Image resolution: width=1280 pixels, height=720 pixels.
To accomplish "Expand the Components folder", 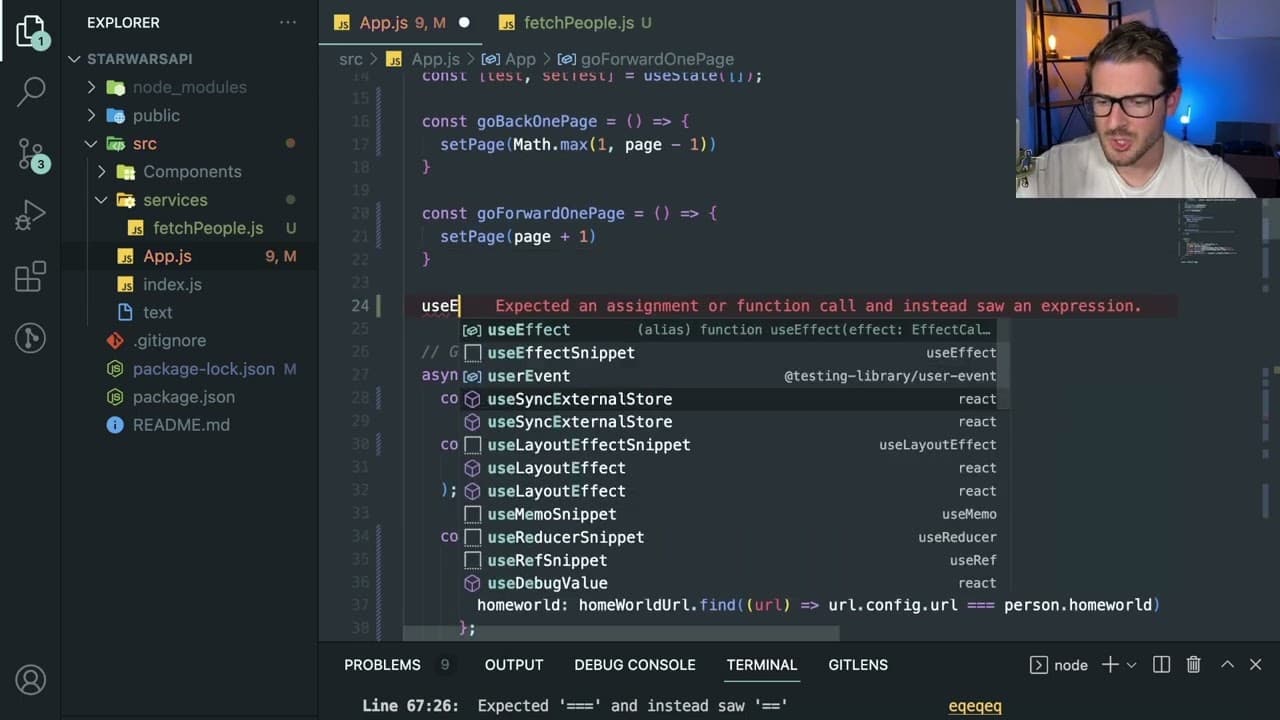I will [x=102, y=172].
